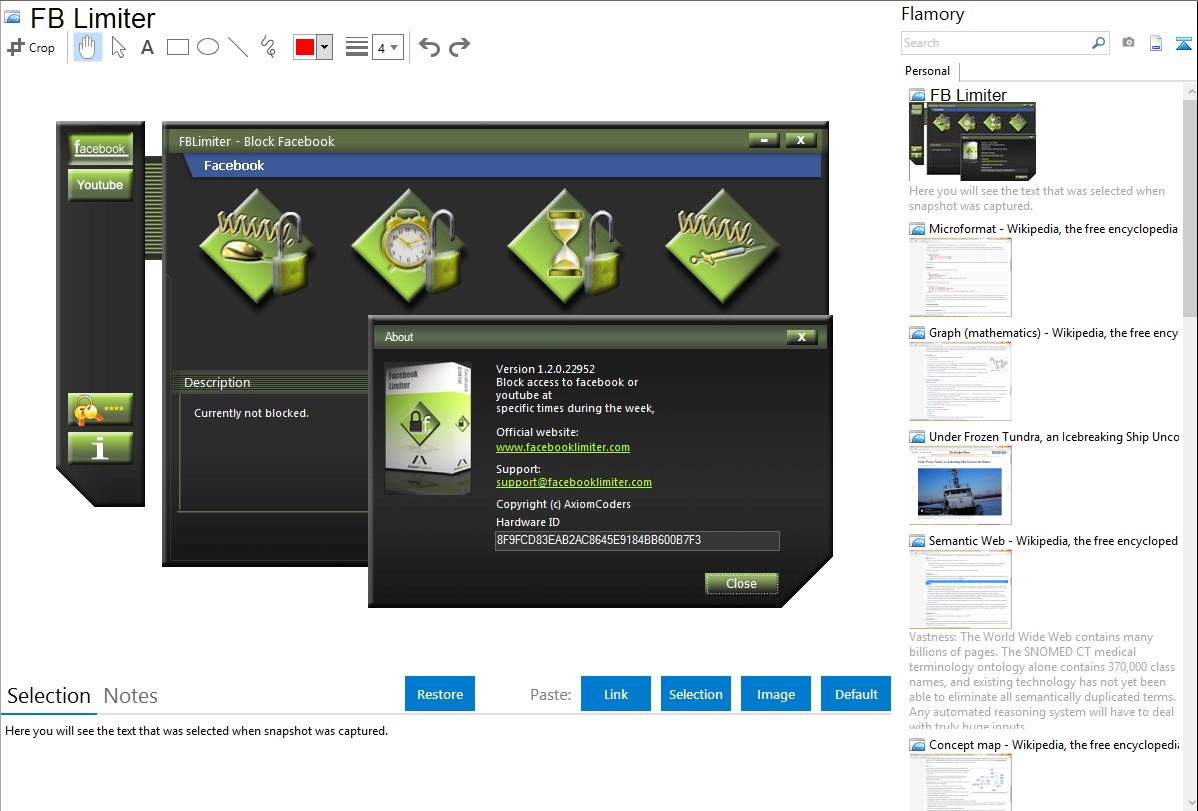
Task: Click the document page icon in Flamory
Action: [1156, 43]
